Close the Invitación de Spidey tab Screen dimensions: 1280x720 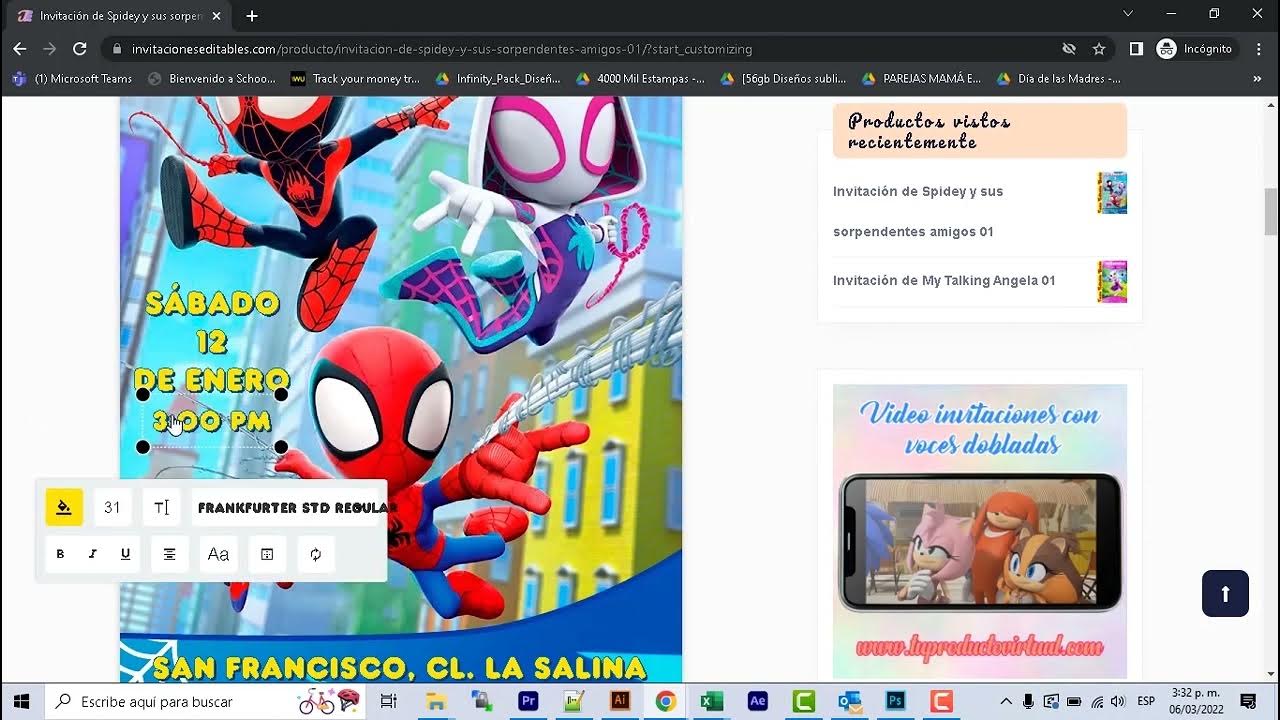point(217,16)
